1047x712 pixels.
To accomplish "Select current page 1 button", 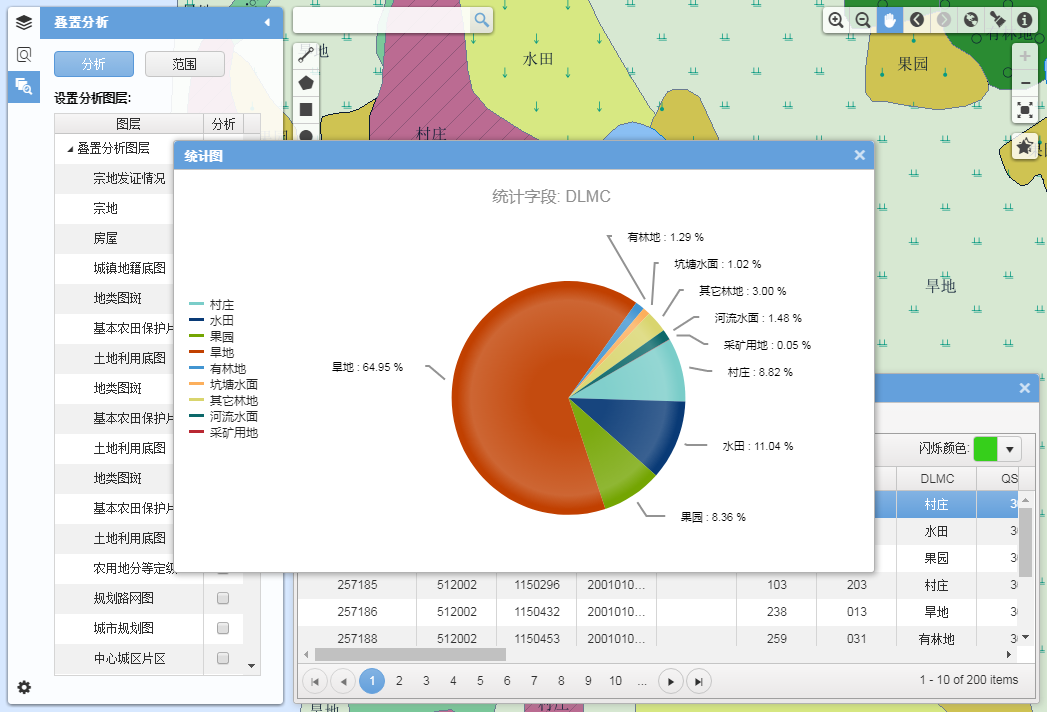I will point(372,681).
